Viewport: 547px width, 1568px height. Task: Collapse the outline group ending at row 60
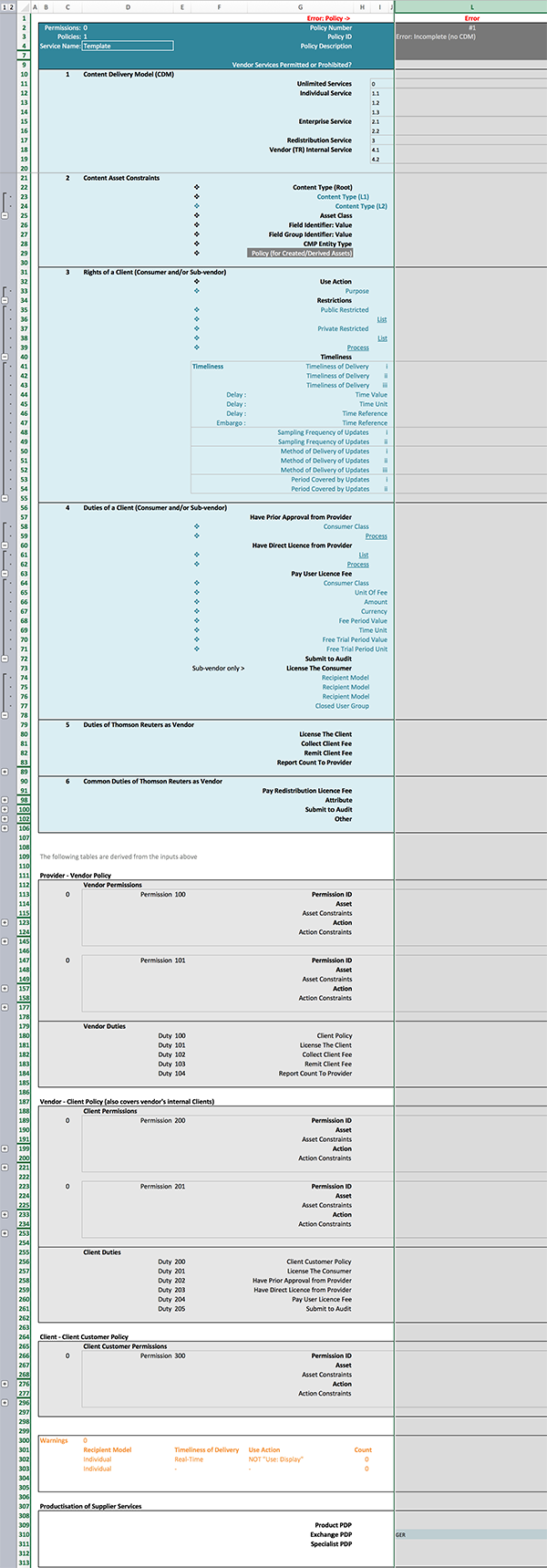pos(5,545)
